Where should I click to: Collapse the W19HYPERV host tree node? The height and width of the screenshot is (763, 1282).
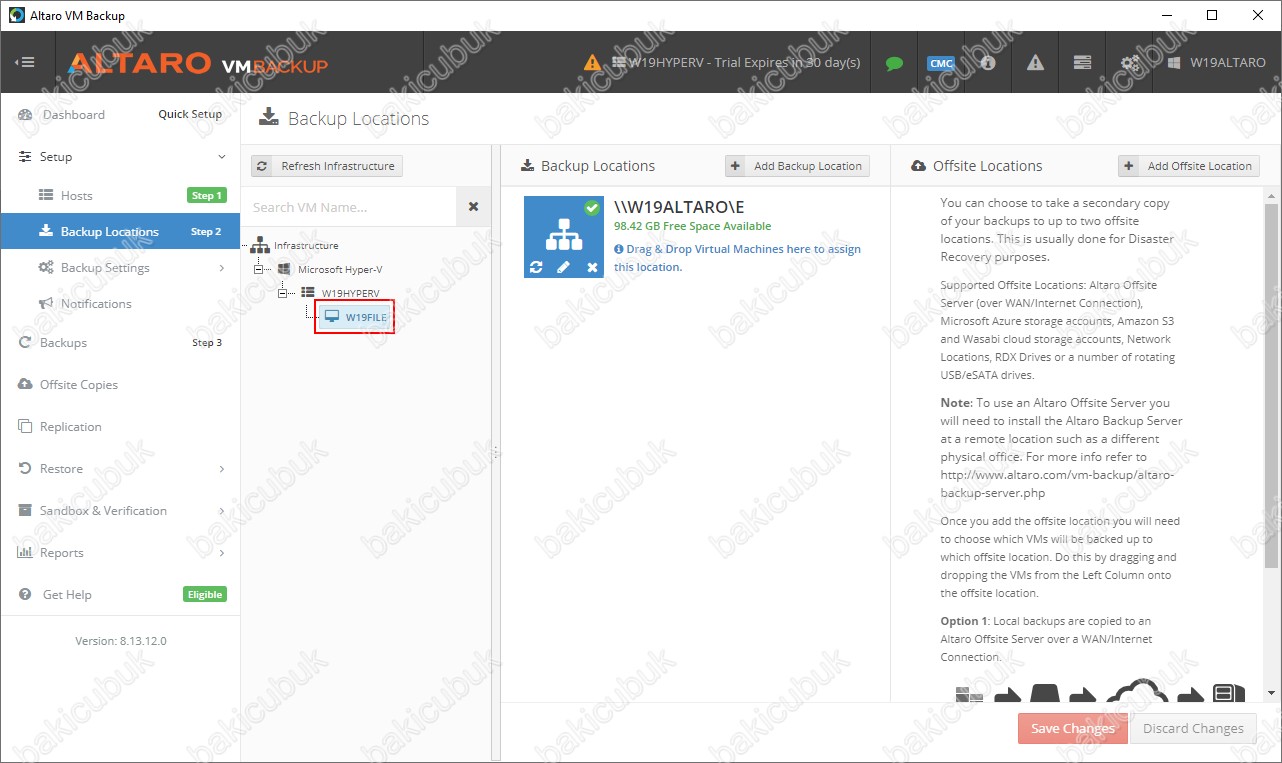pos(284,293)
